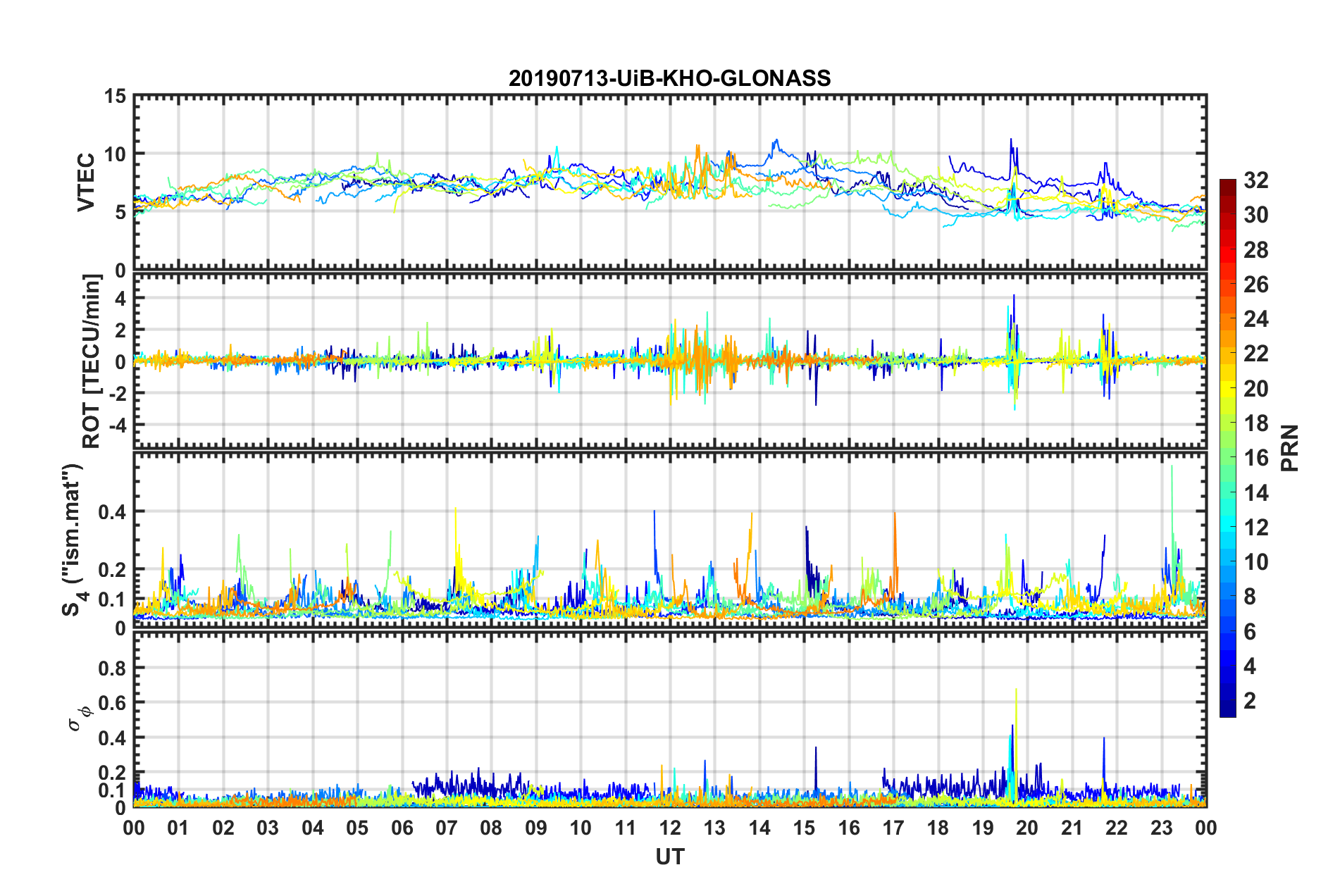1340x896 pixels.
Task: Click the sigma phi tick label 0.6
Action: click(x=113, y=703)
